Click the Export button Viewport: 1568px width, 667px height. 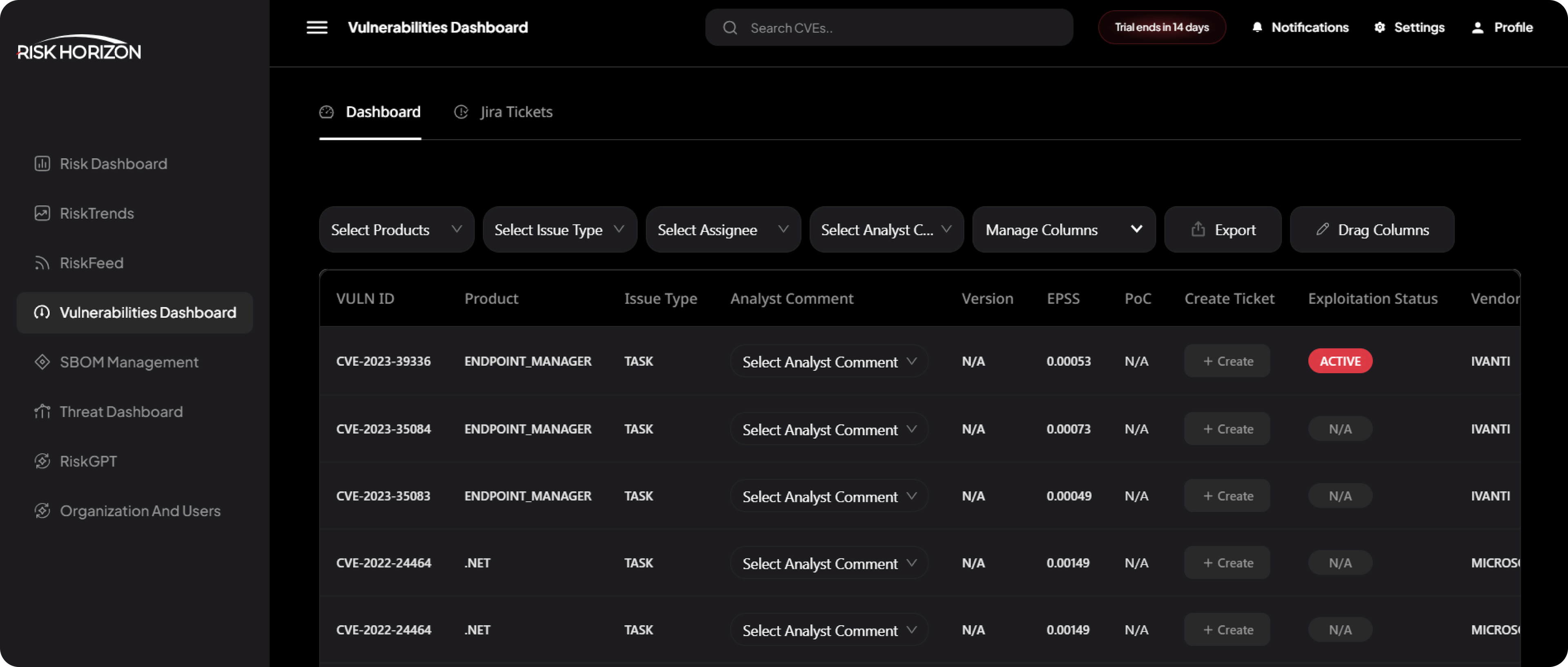[1222, 229]
